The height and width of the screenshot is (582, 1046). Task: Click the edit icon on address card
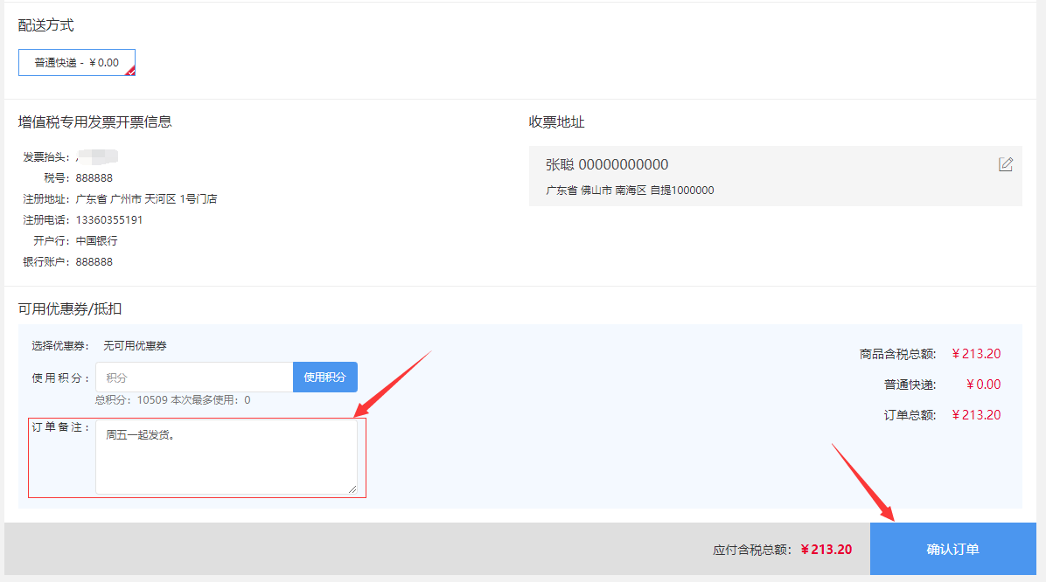(1005, 165)
